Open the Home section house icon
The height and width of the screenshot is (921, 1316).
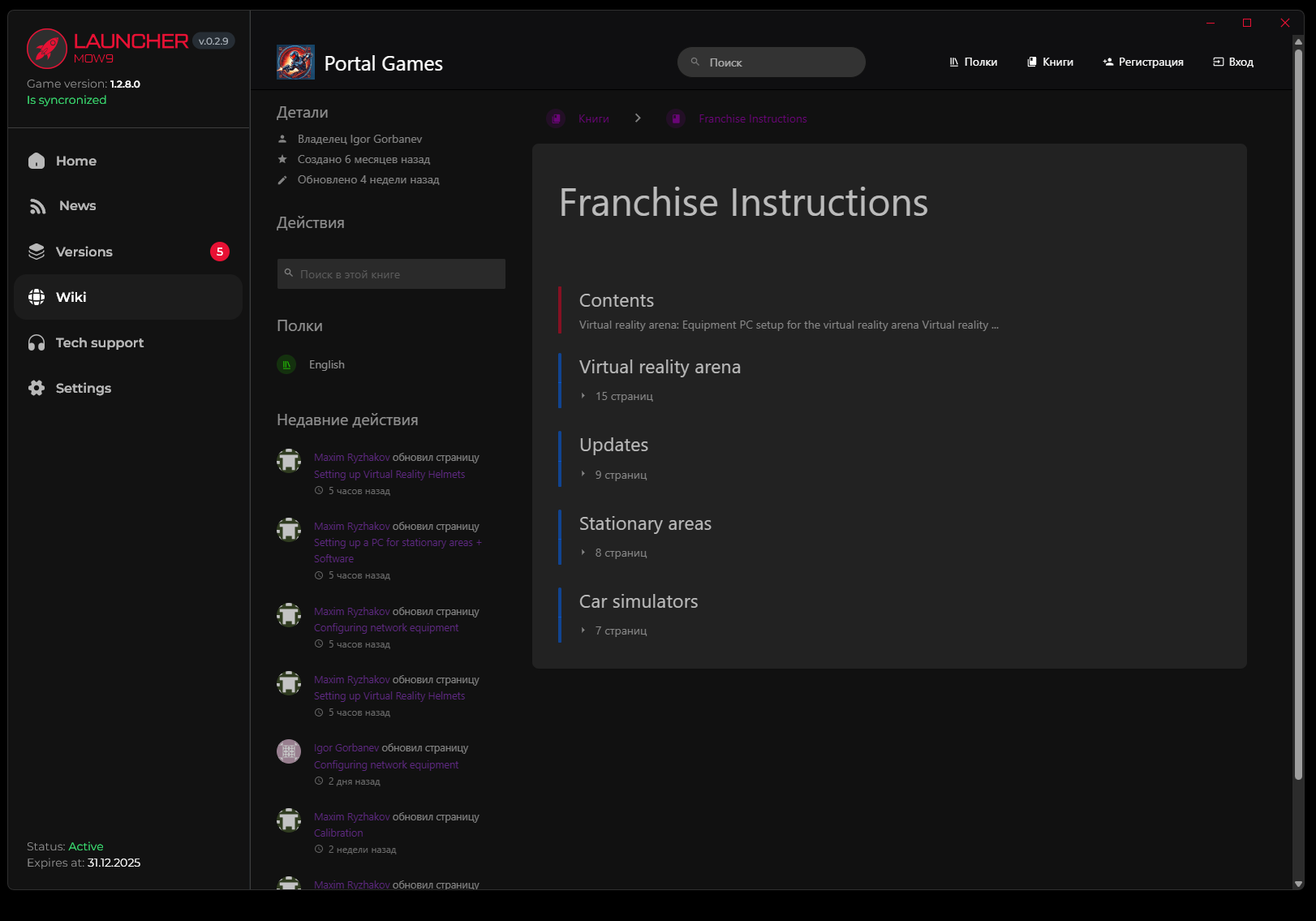[37, 161]
